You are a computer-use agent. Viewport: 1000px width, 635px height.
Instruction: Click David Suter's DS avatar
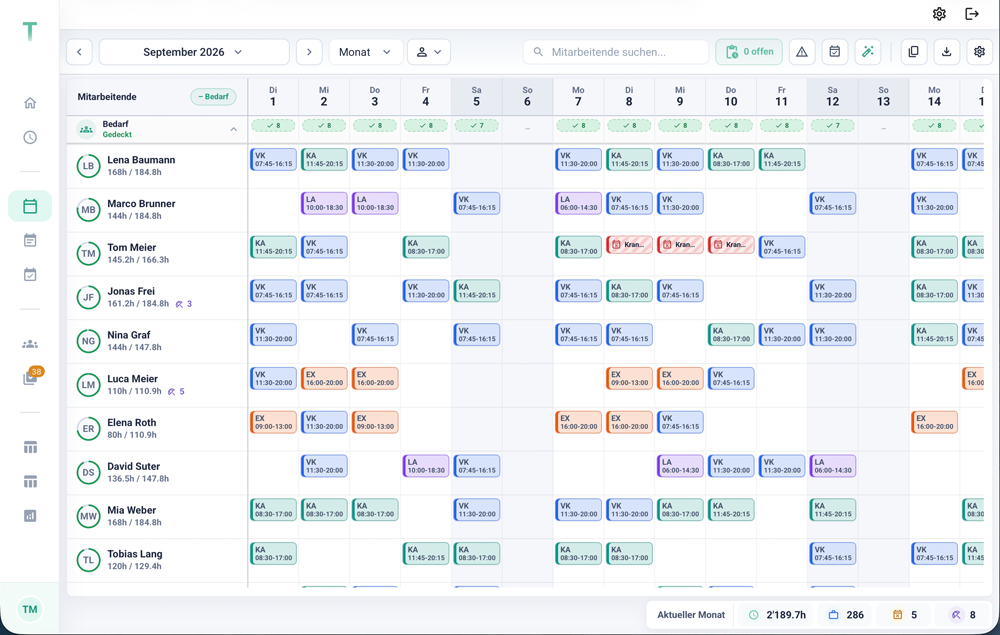pyautogui.click(x=88, y=472)
